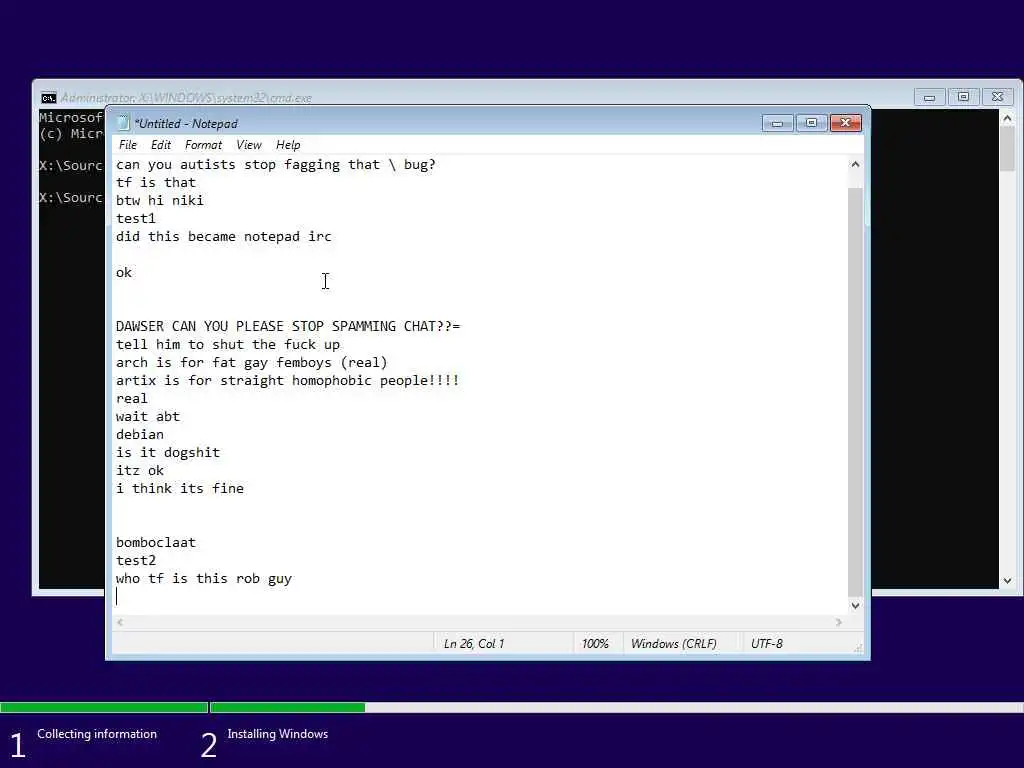Click the line 'wait abt'
Viewport: 1024px width, 768px height.
coord(148,417)
